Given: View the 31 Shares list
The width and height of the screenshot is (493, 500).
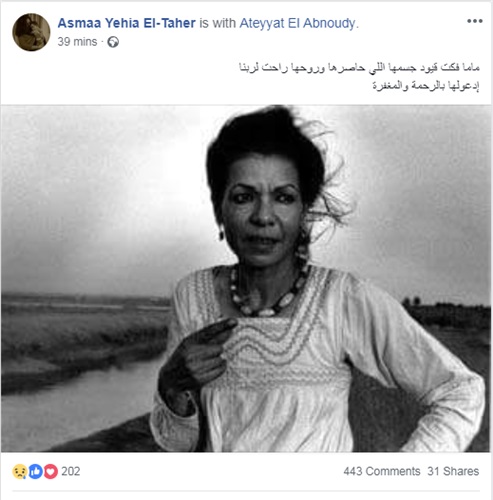Looking at the screenshot, I should (x=453, y=471).
